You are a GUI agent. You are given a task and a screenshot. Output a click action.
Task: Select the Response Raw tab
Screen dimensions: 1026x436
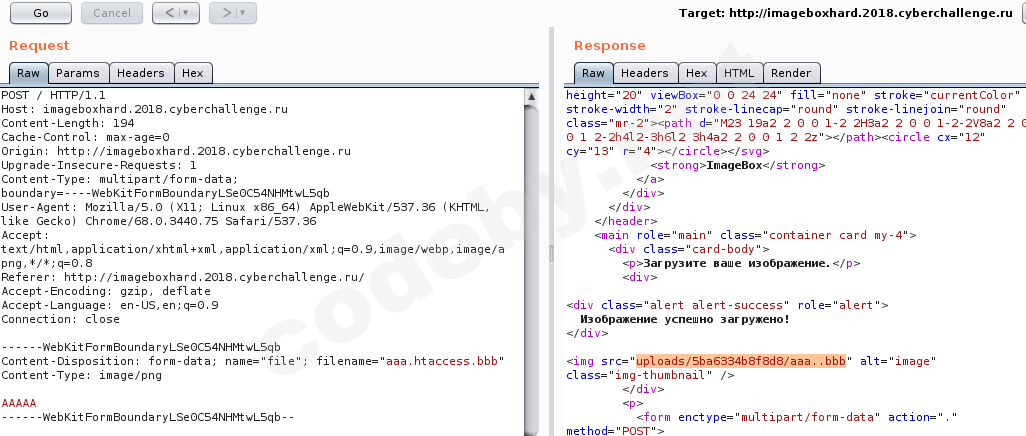tap(593, 73)
